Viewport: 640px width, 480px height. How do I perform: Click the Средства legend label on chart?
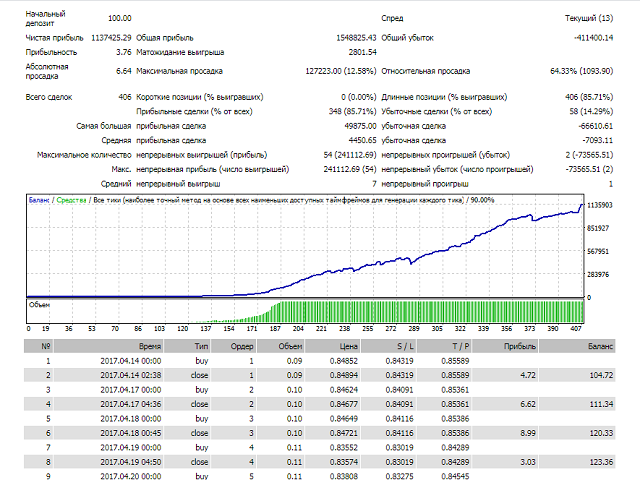[72, 201]
